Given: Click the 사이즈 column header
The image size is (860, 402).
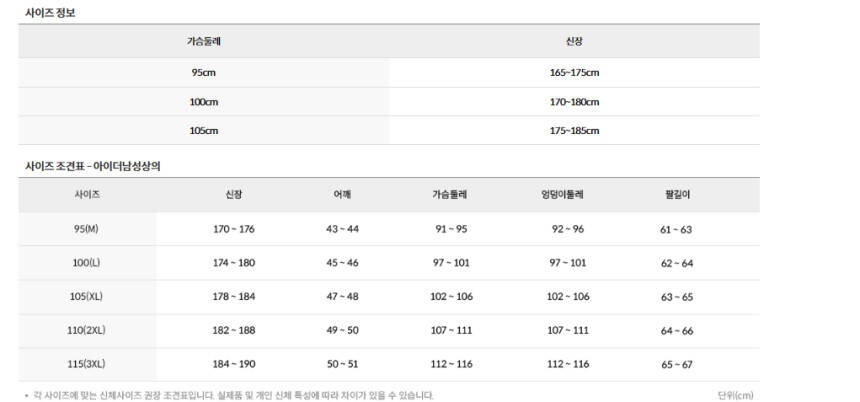Looking at the screenshot, I should coord(87,194).
